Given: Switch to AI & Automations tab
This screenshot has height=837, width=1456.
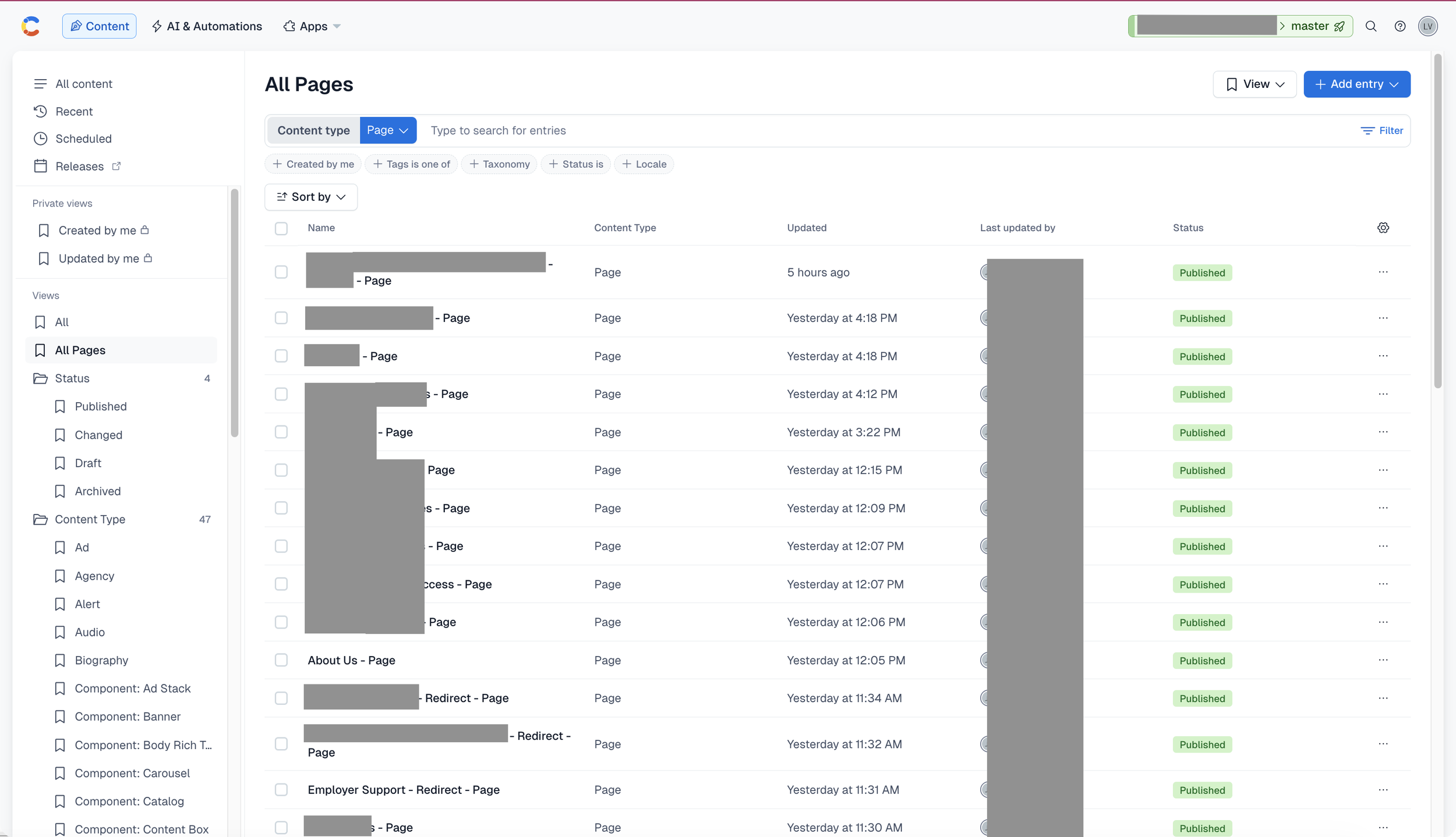Looking at the screenshot, I should pos(207,26).
